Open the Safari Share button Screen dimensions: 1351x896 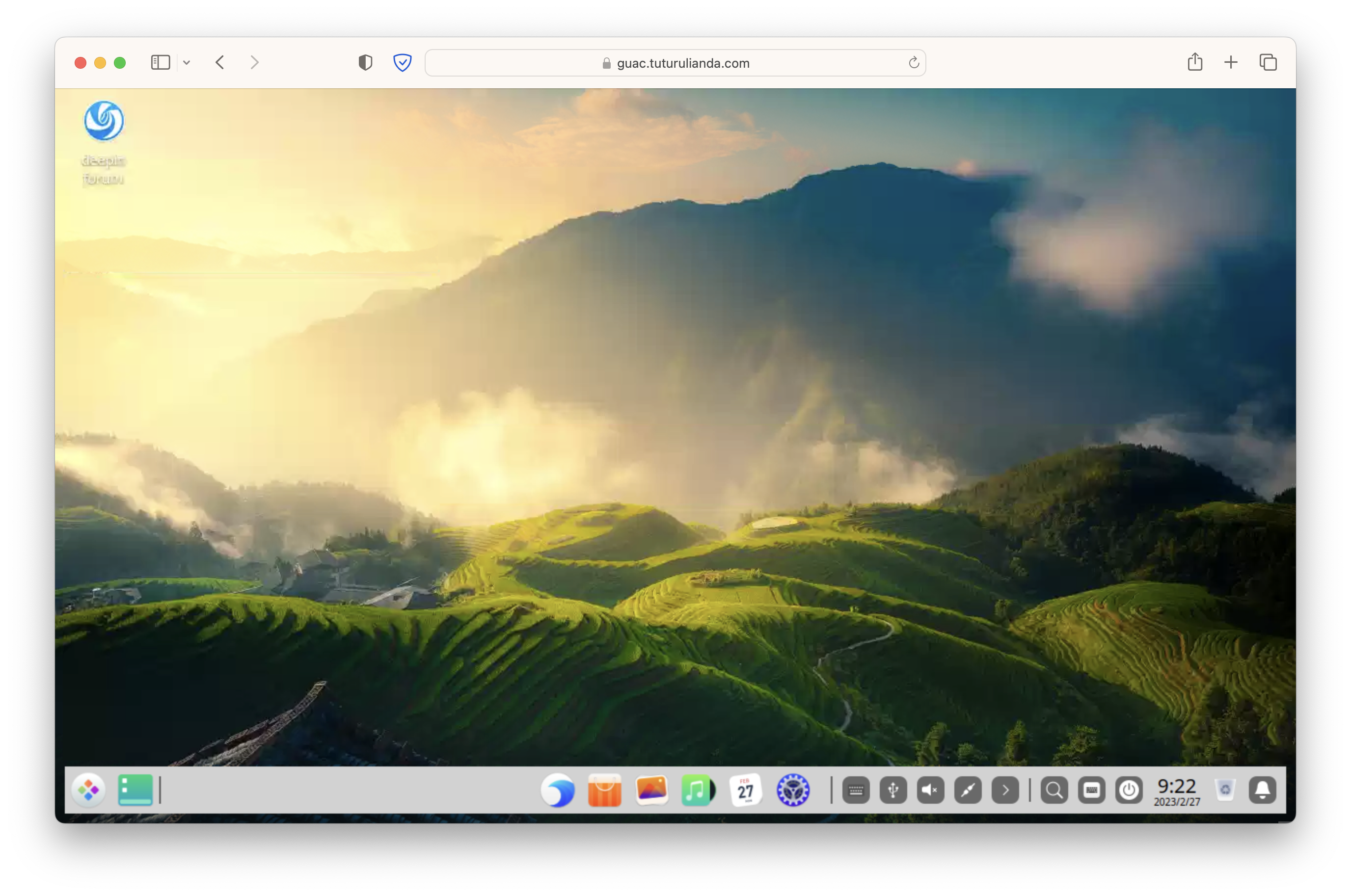[1195, 62]
